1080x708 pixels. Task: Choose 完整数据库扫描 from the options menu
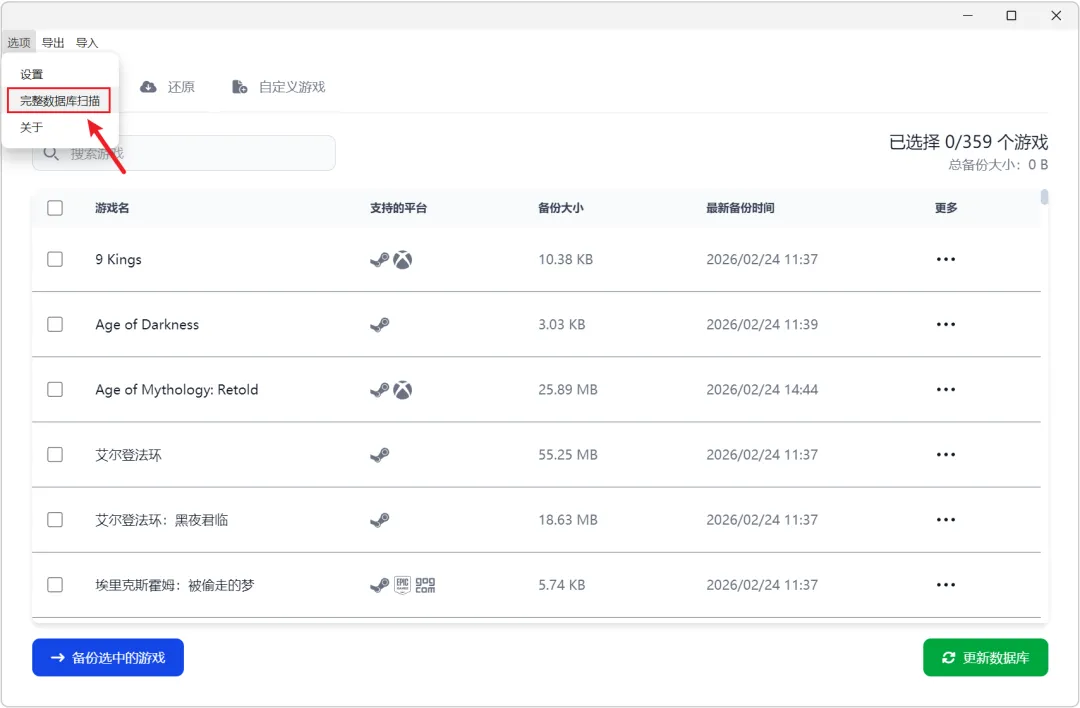(x=60, y=101)
